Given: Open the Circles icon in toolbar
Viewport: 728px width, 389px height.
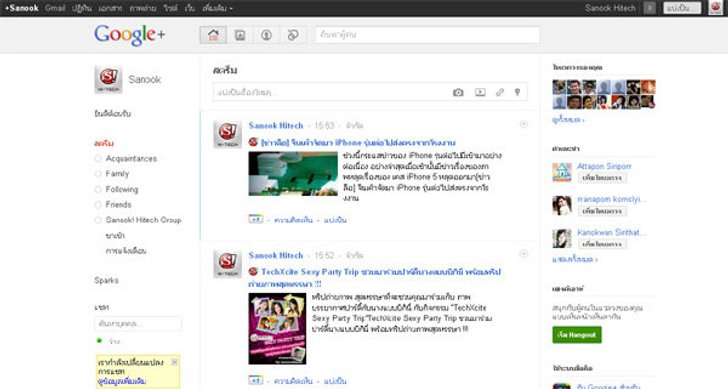Looking at the screenshot, I should coord(293,35).
